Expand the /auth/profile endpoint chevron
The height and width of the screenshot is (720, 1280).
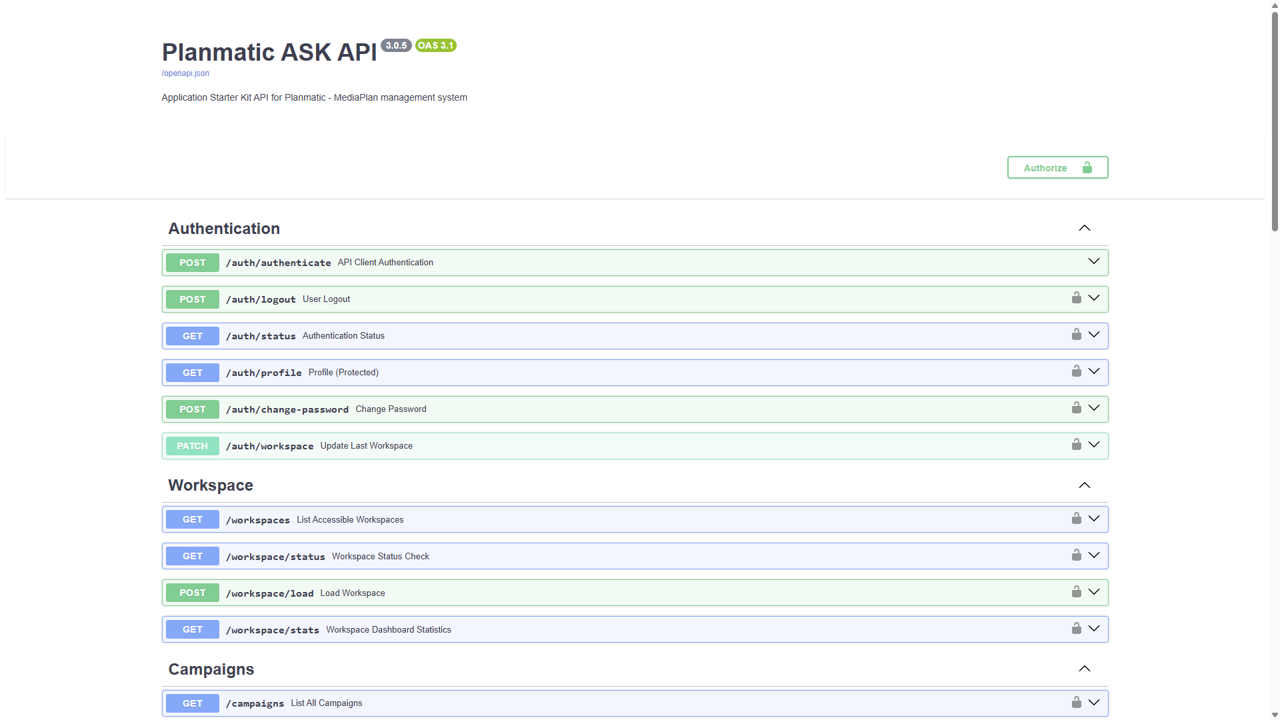pyautogui.click(x=1094, y=372)
